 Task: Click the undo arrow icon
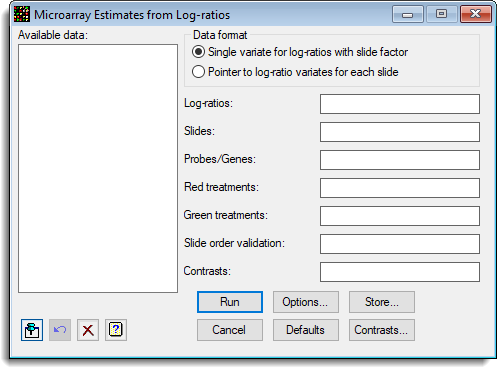[60, 330]
